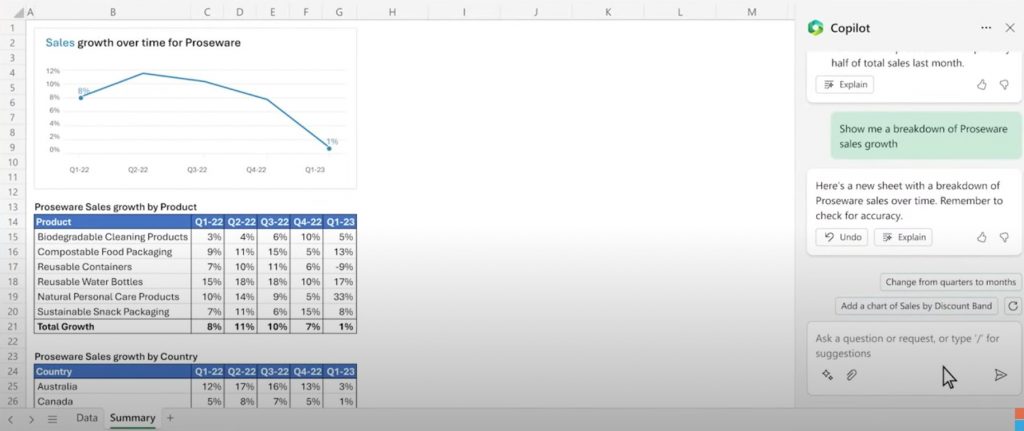
Task: Select Total Growth Q2-22 value 11%
Action: click(x=241, y=327)
